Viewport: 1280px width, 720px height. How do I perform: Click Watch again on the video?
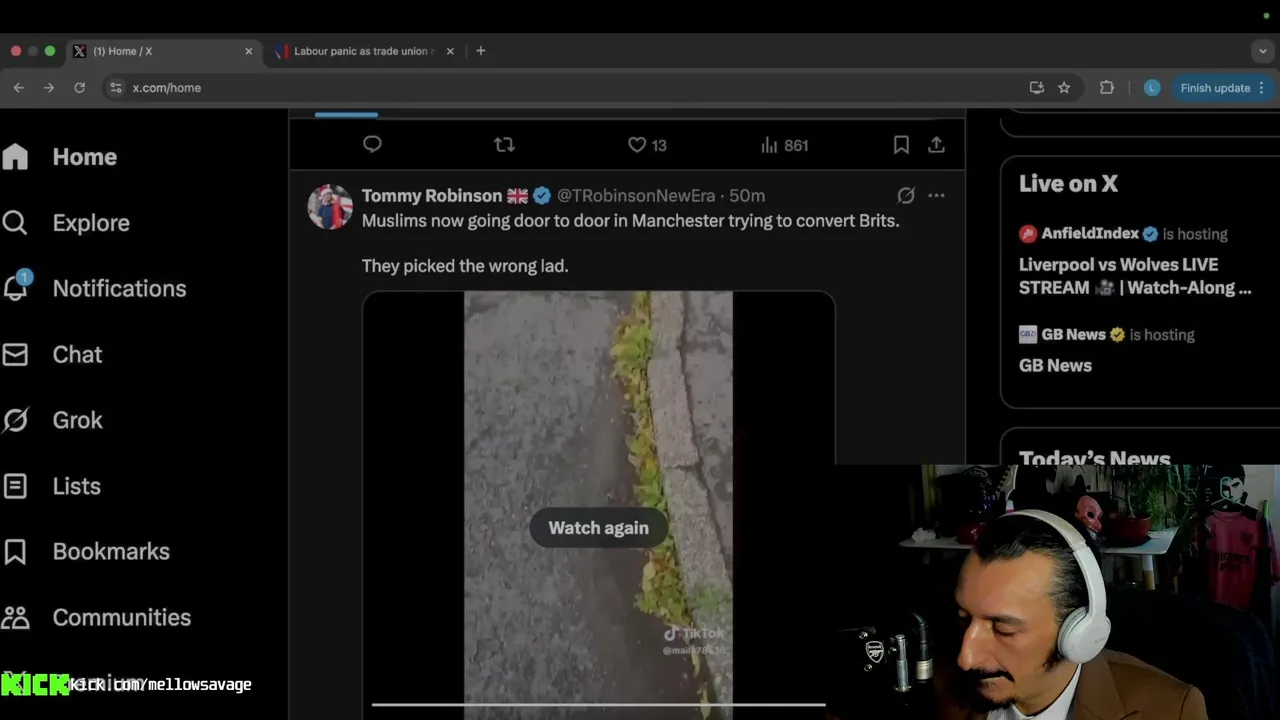pyautogui.click(x=598, y=528)
